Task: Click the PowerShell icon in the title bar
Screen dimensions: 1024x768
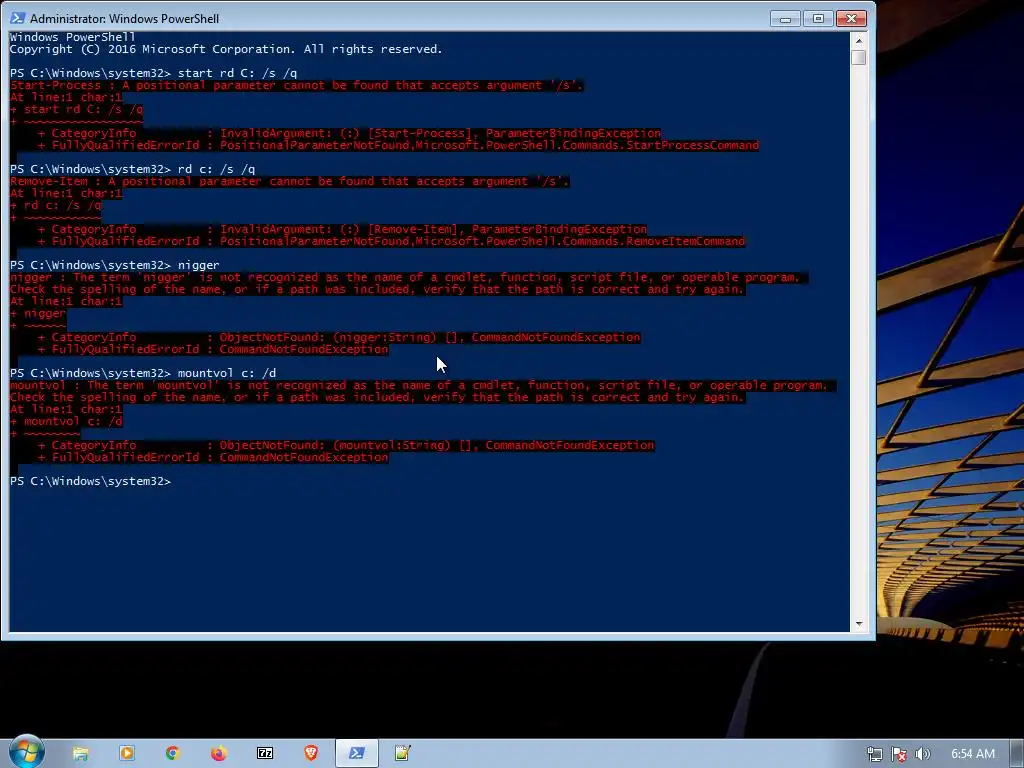Action: [x=18, y=18]
